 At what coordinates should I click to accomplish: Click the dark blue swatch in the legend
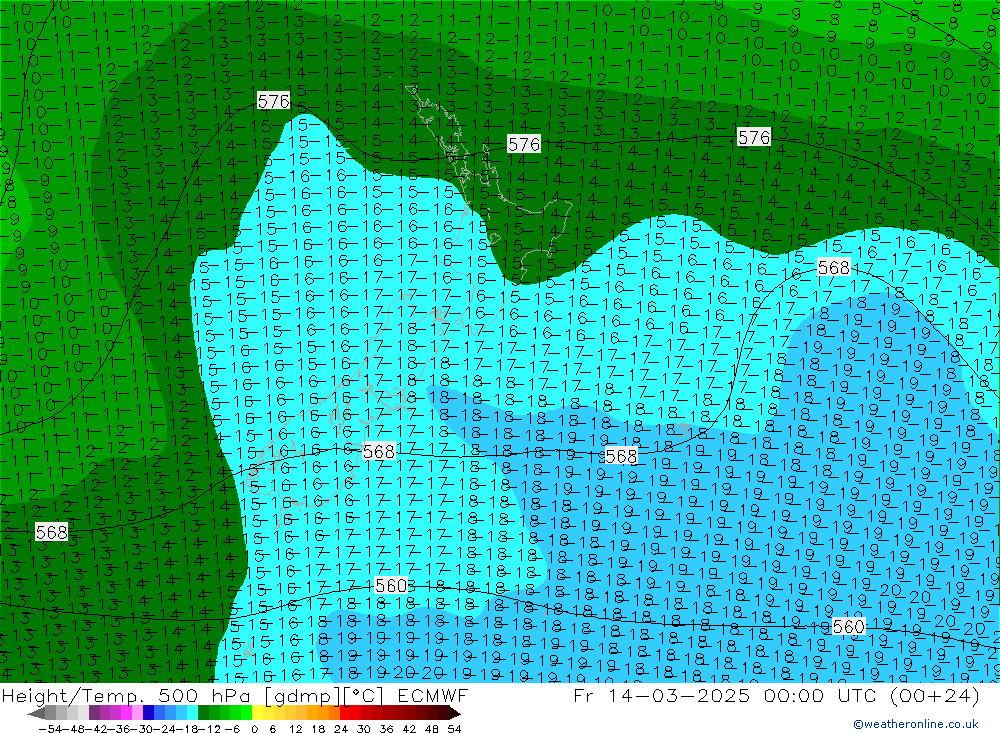148,714
